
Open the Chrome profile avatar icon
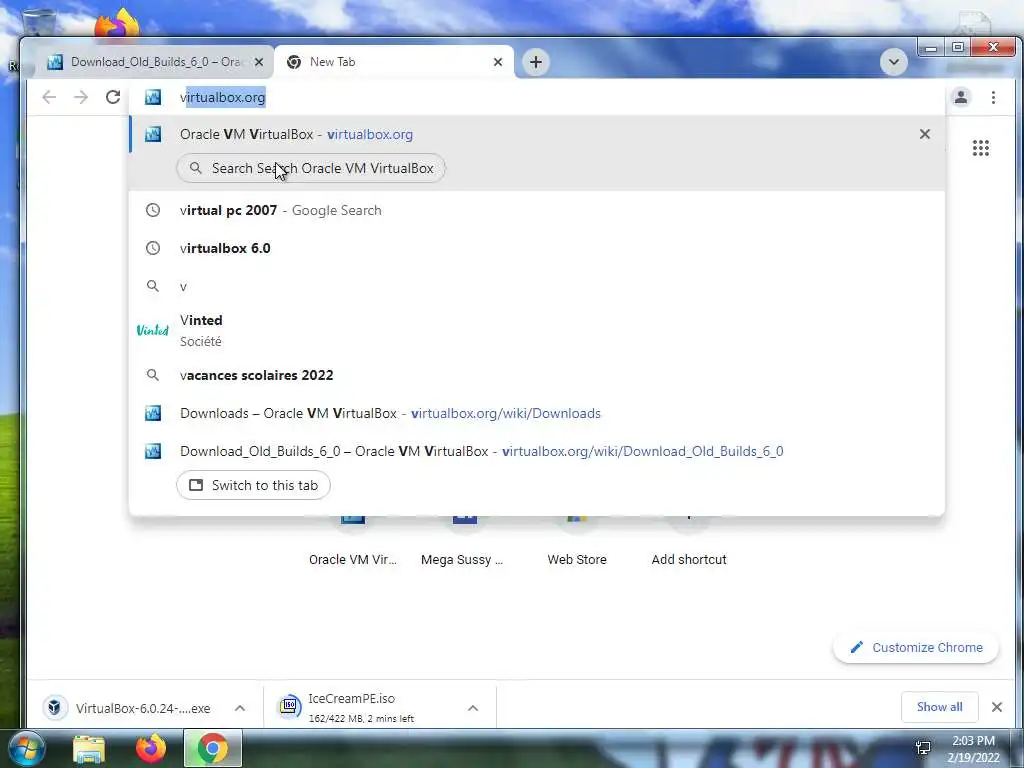point(961,97)
